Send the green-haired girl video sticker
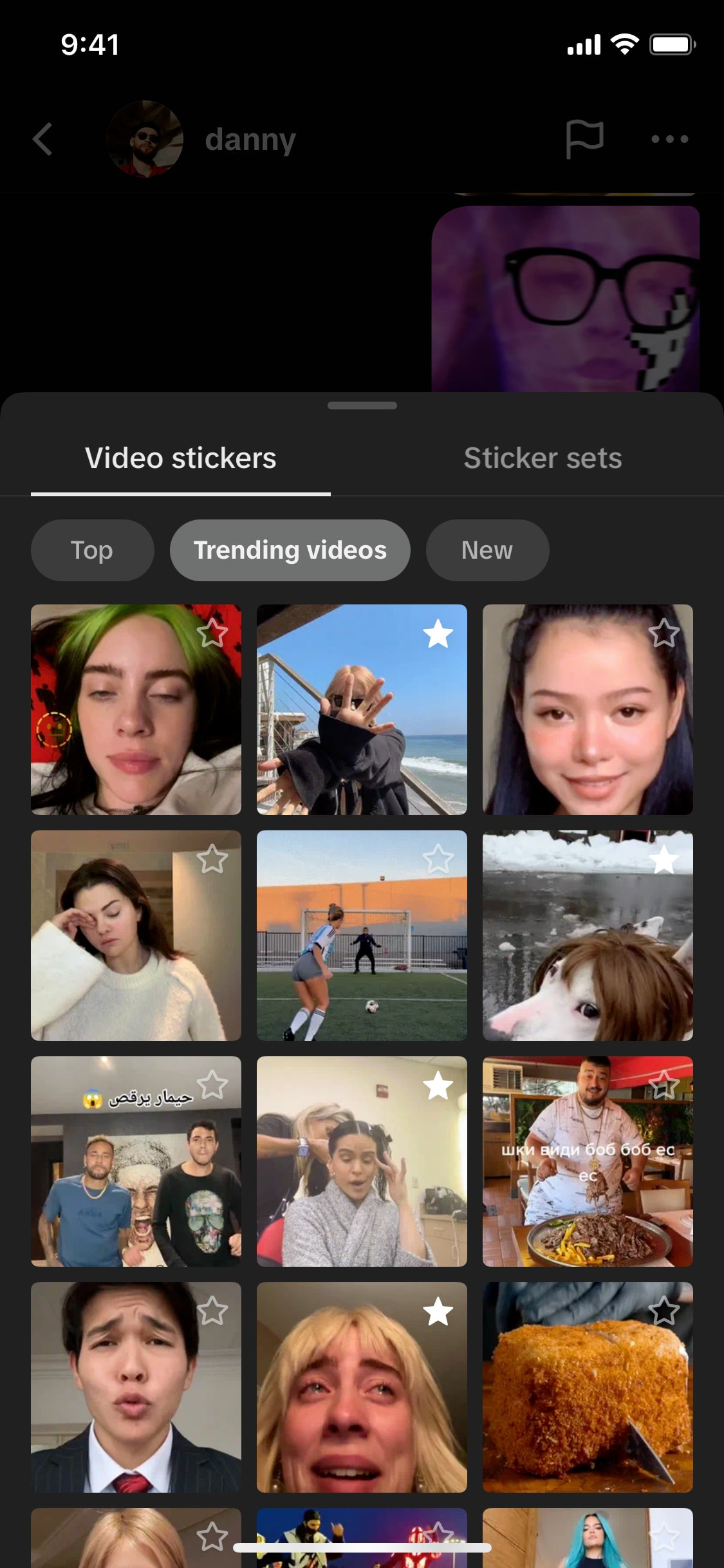Image resolution: width=724 pixels, height=1568 pixels. tap(136, 709)
